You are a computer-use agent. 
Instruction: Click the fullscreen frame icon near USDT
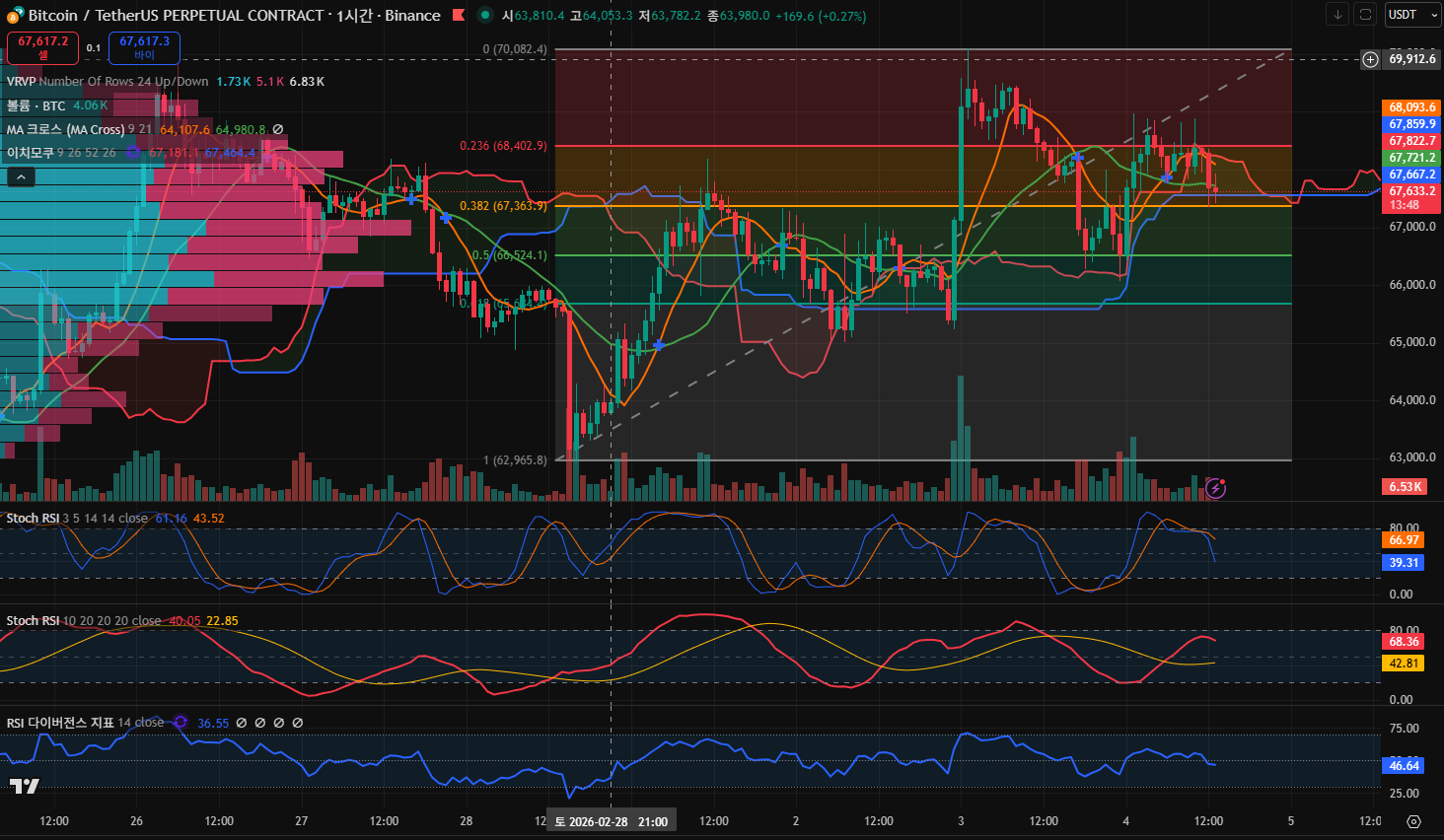1365,15
